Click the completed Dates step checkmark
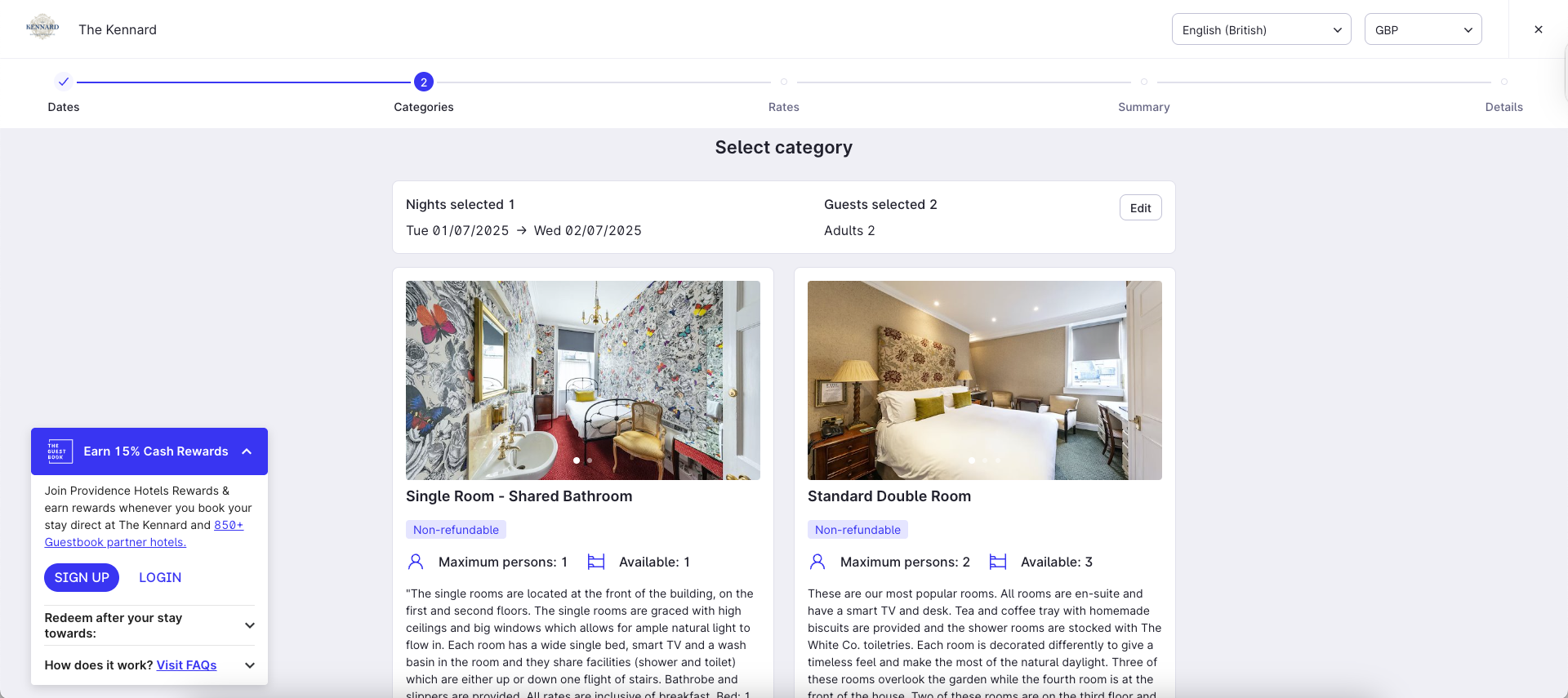Image resolution: width=1568 pixels, height=698 pixels. (64, 82)
